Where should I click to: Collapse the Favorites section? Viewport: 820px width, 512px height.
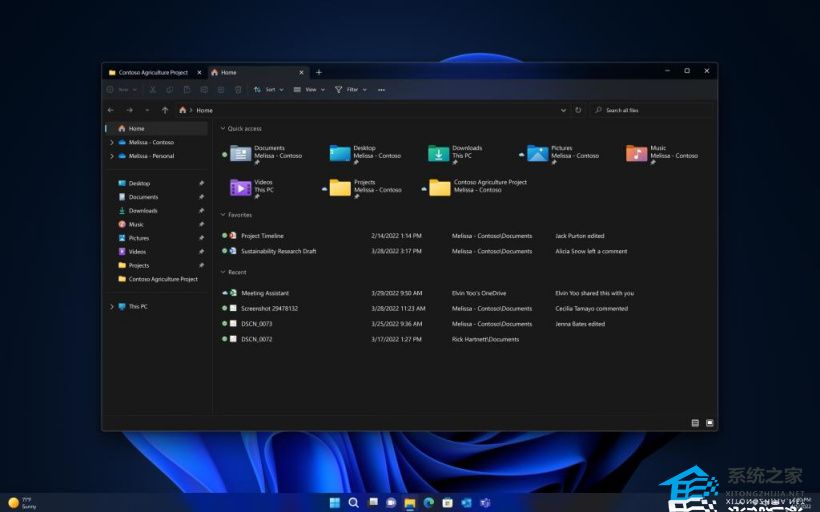click(222, 215)
